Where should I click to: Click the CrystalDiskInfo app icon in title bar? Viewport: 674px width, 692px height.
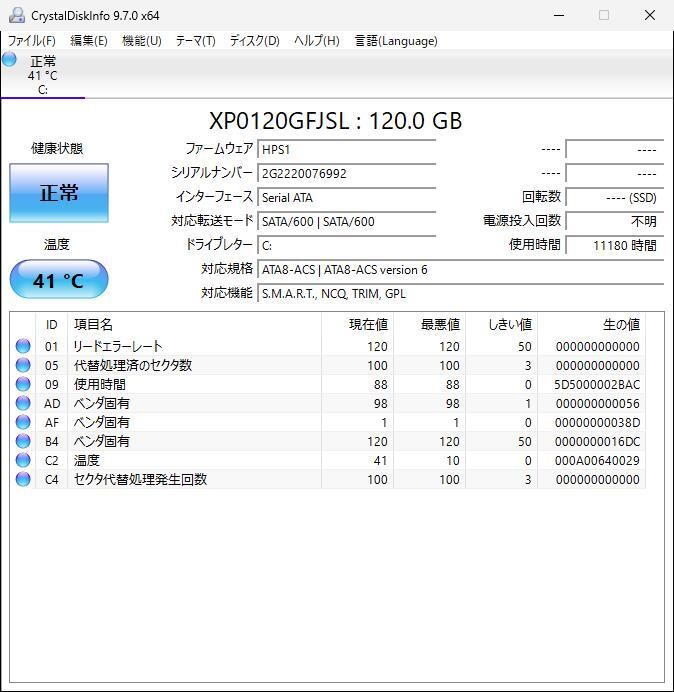click(17, 15)
